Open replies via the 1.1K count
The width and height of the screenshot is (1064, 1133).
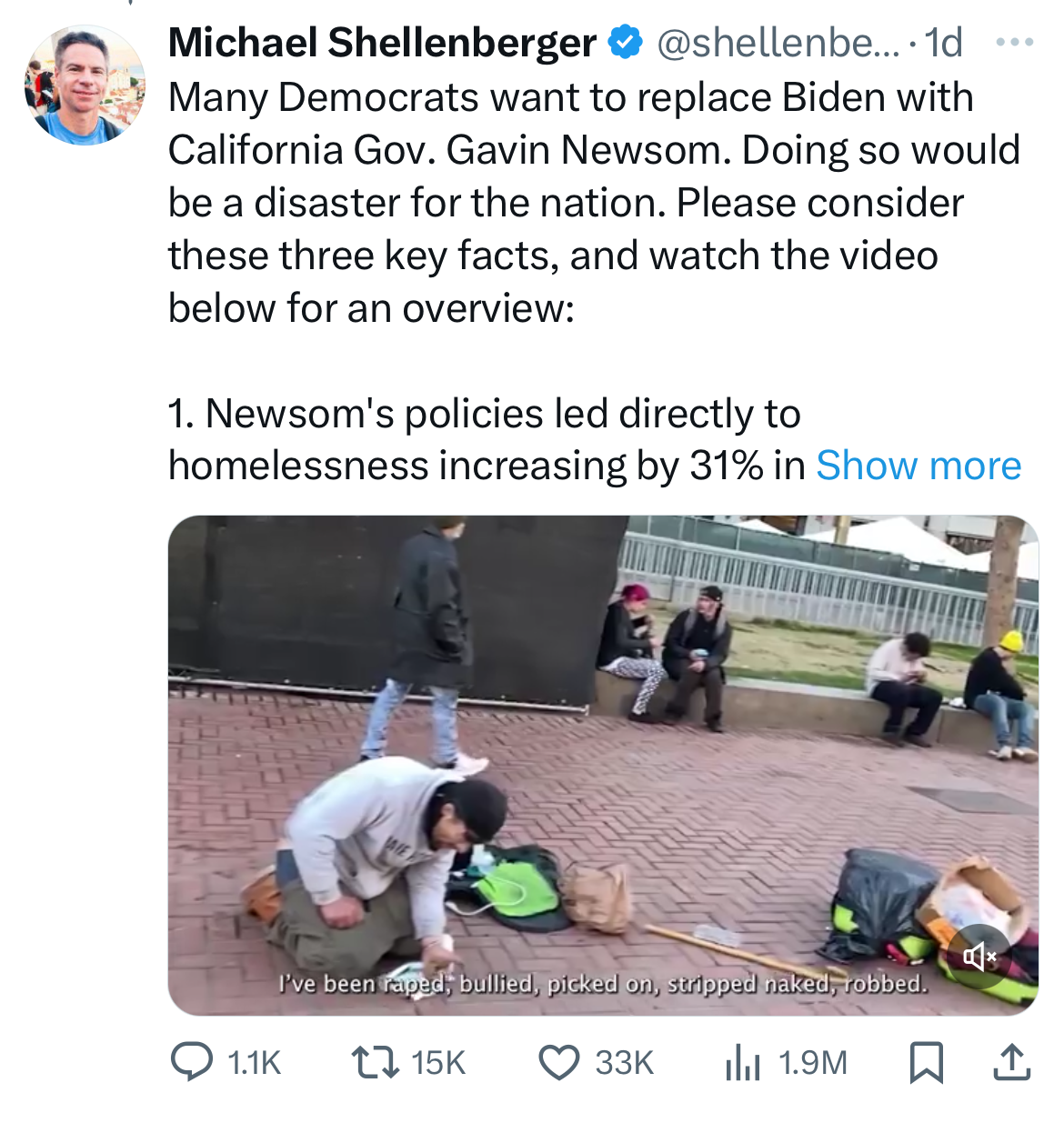coord(254,1062)
